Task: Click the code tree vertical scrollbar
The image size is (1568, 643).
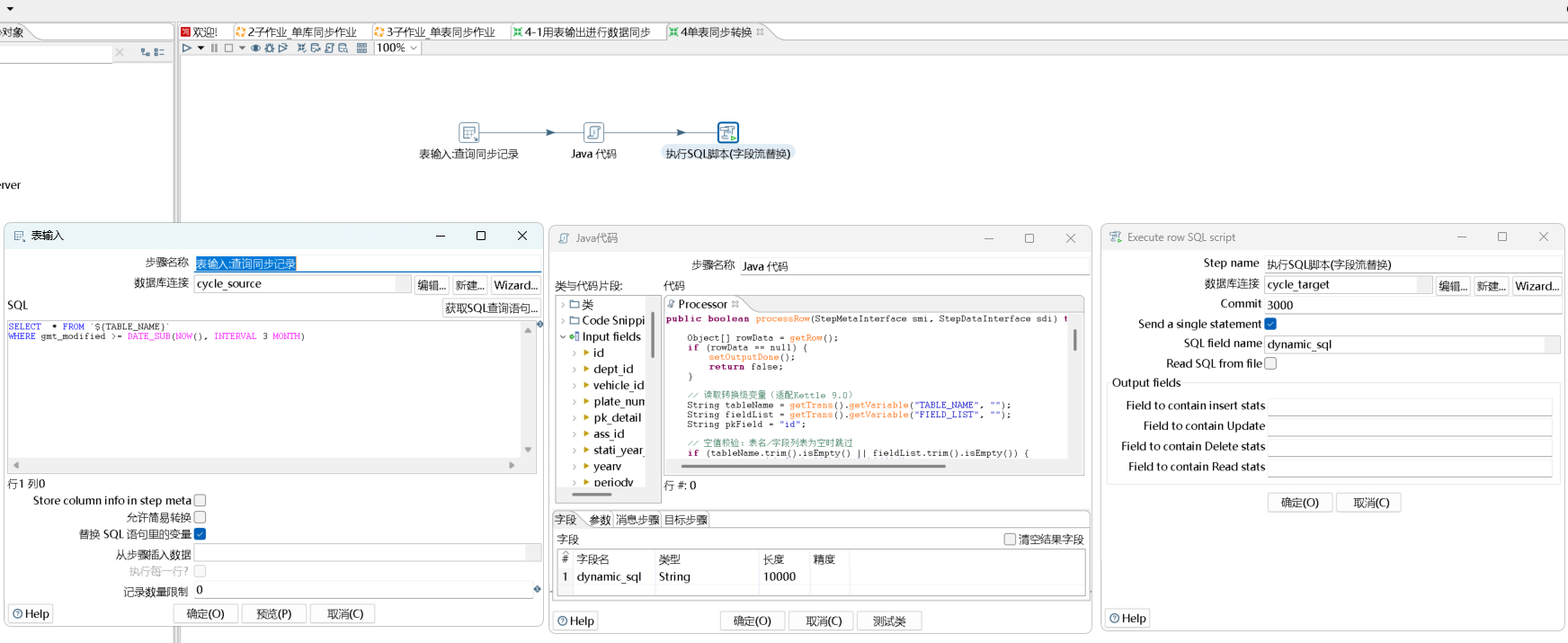Action: click(x=653, y=335)
